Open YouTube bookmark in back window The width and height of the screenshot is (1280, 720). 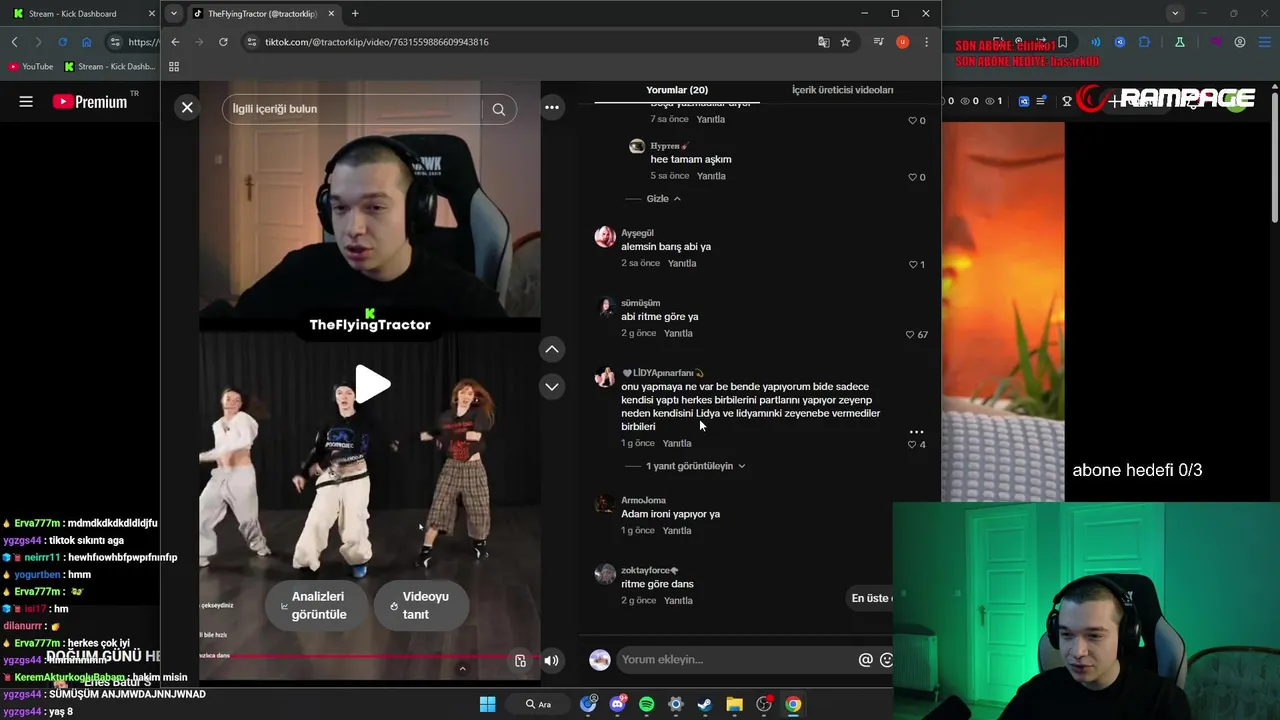click(30, 67)
